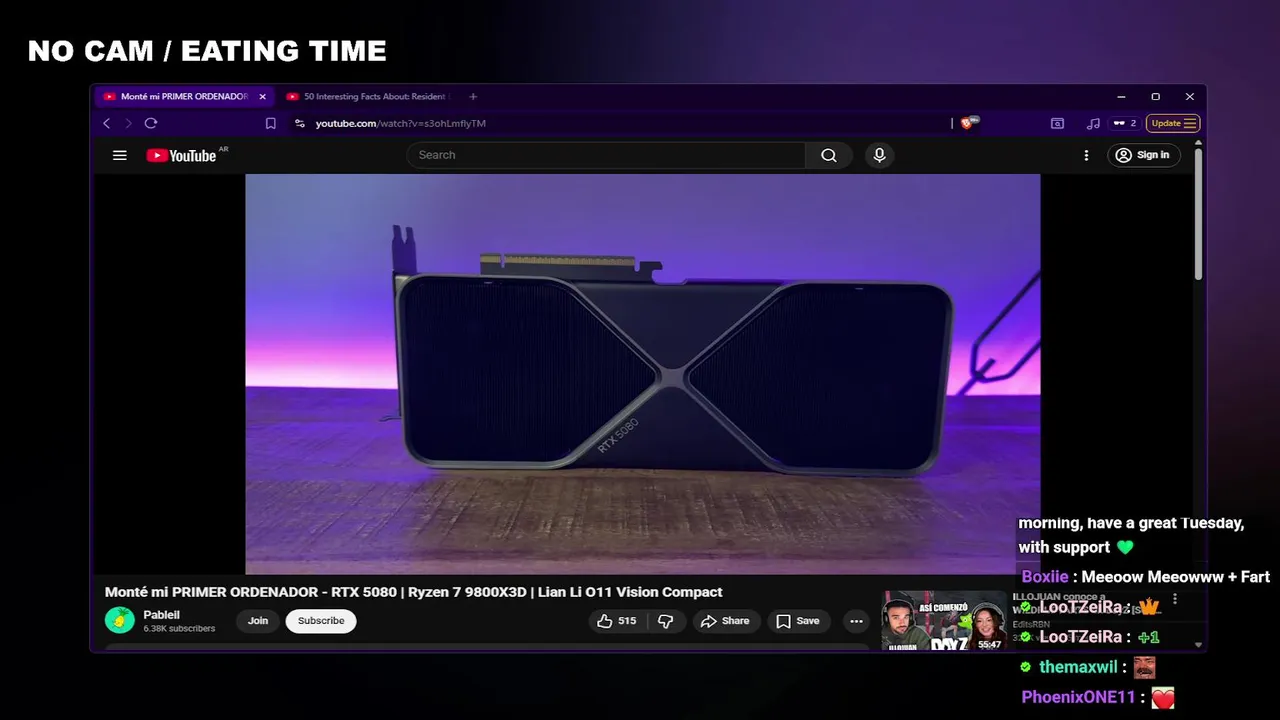Focus the YouTube Search input field

pyautogui.click(x=606, y=155)
